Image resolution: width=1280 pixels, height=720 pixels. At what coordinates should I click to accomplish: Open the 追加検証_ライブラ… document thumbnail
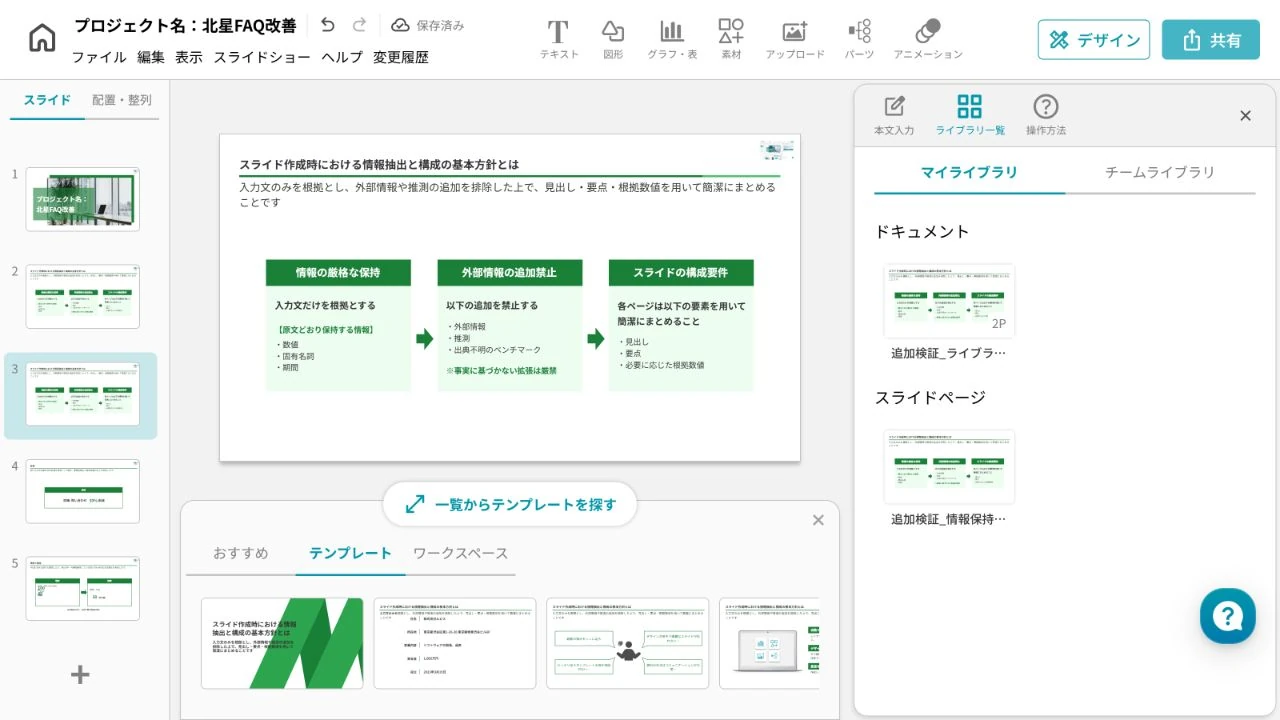(949, 301)
